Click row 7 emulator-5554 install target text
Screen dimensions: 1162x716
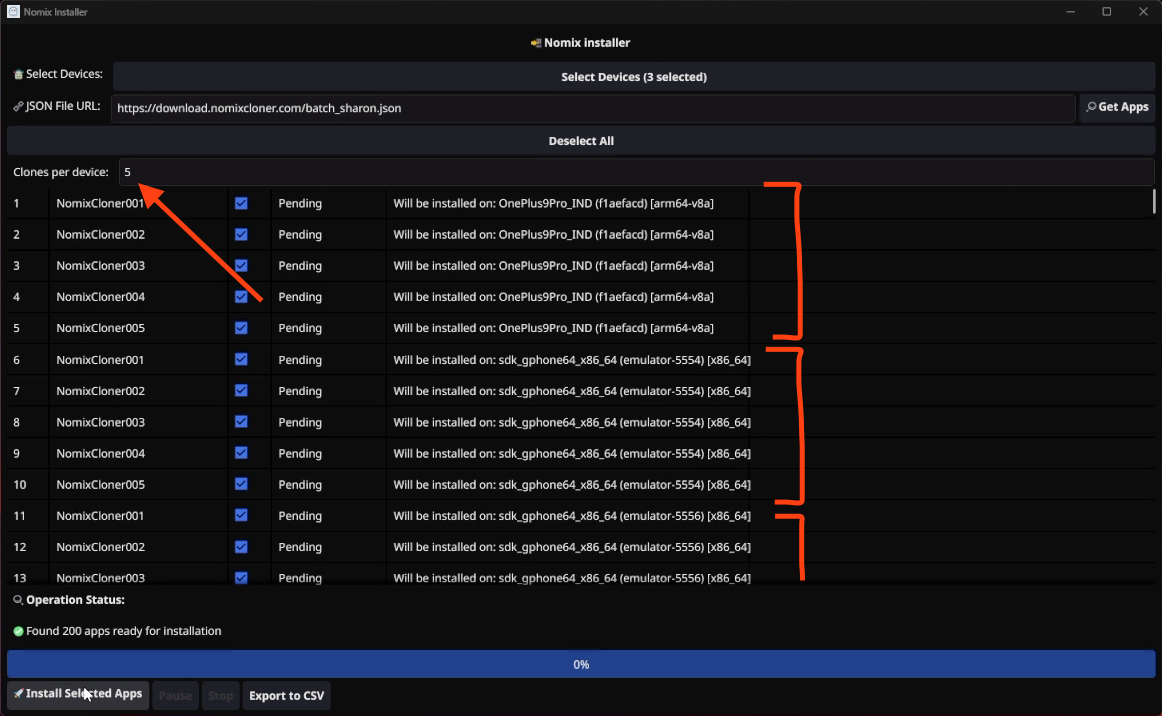(x=572, y=391)
